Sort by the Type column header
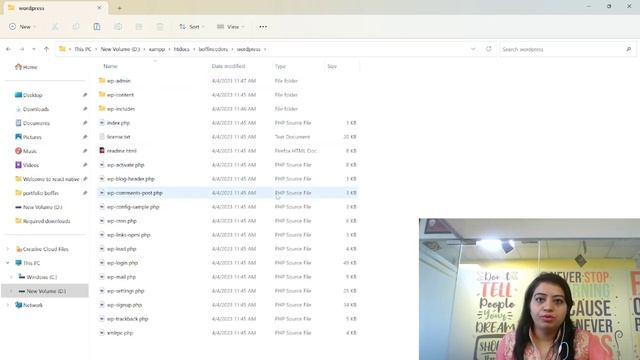The image size is (640, 360). (x=280, y=66)
